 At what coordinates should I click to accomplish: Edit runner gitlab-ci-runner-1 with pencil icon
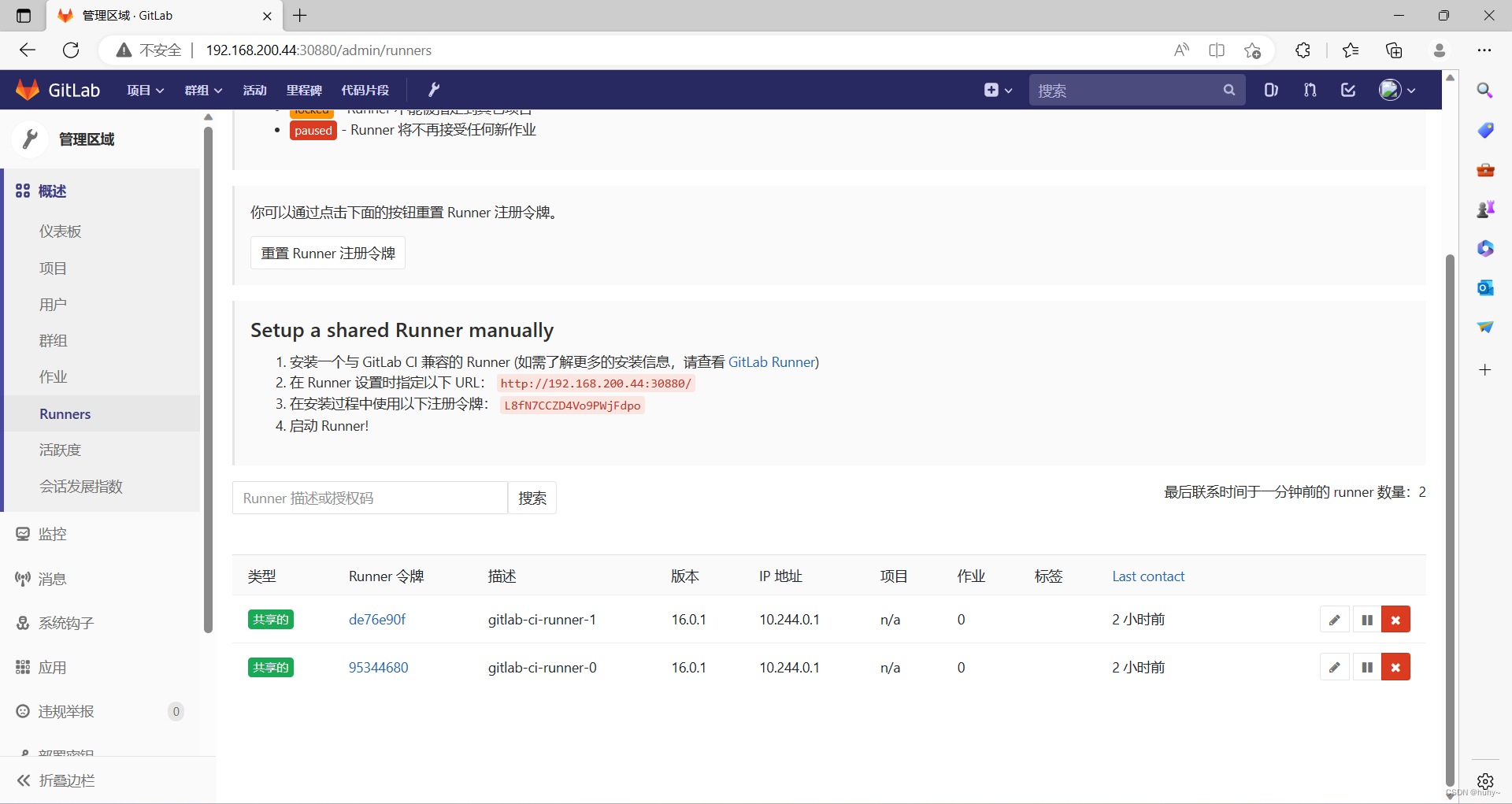point(1335,620)
